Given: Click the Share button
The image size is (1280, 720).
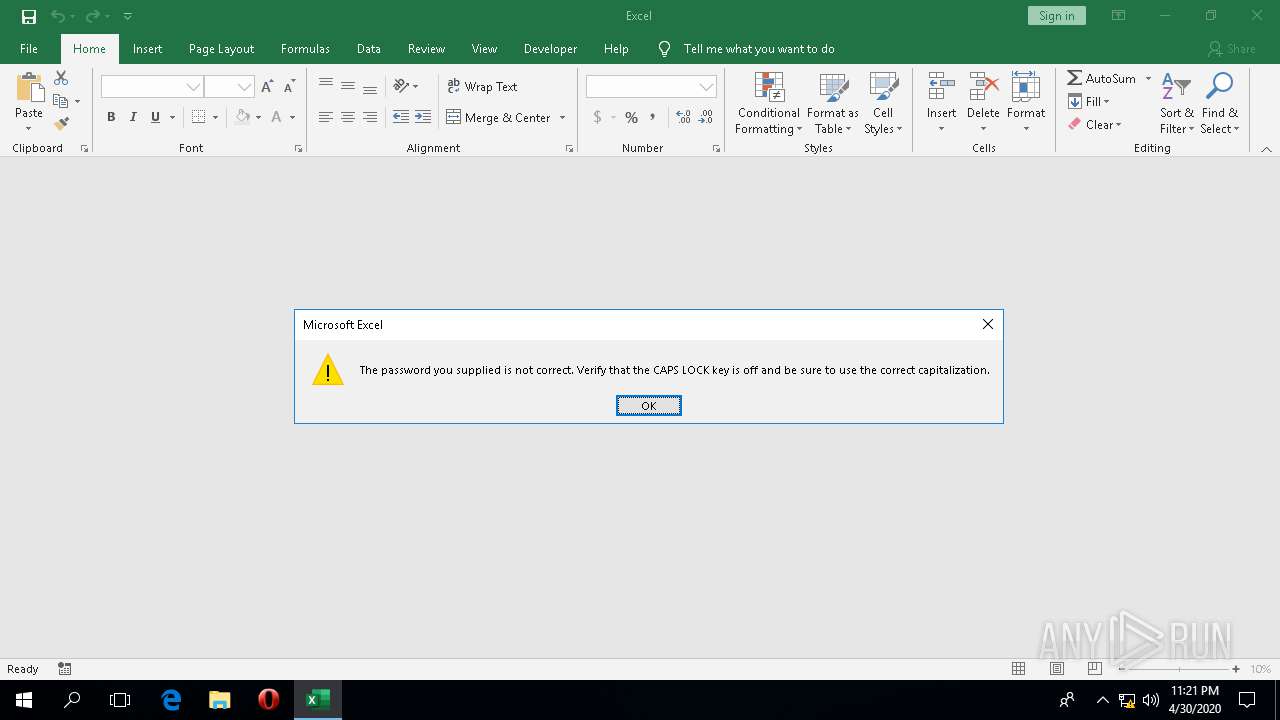Looking at the screenshot, I should pyautogui.click(x=1231, y=48).
